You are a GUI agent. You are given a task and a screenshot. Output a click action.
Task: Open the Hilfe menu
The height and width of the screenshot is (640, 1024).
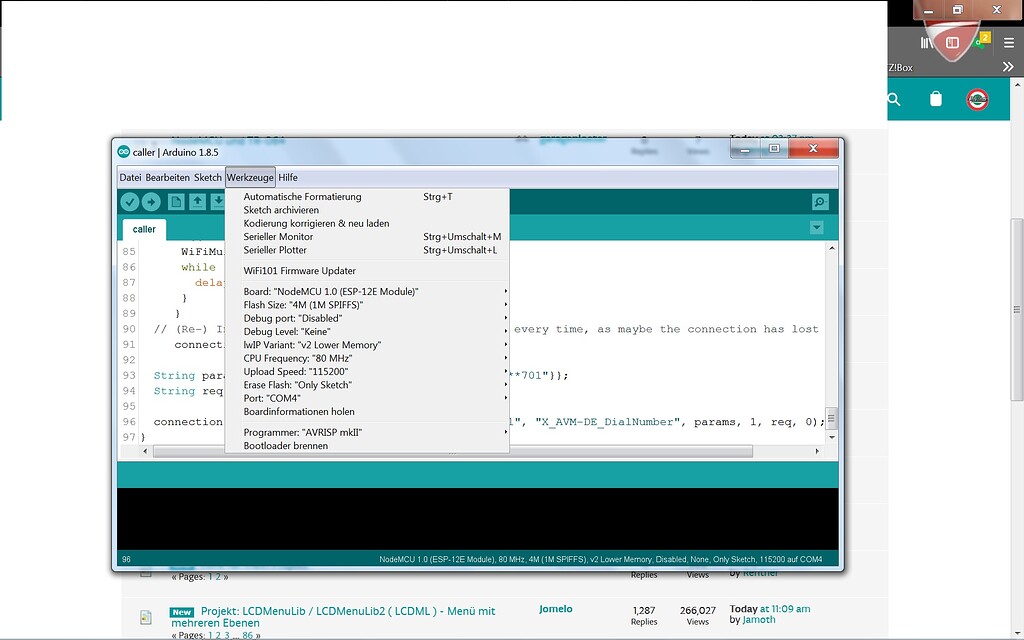click(x=288, y=178)
